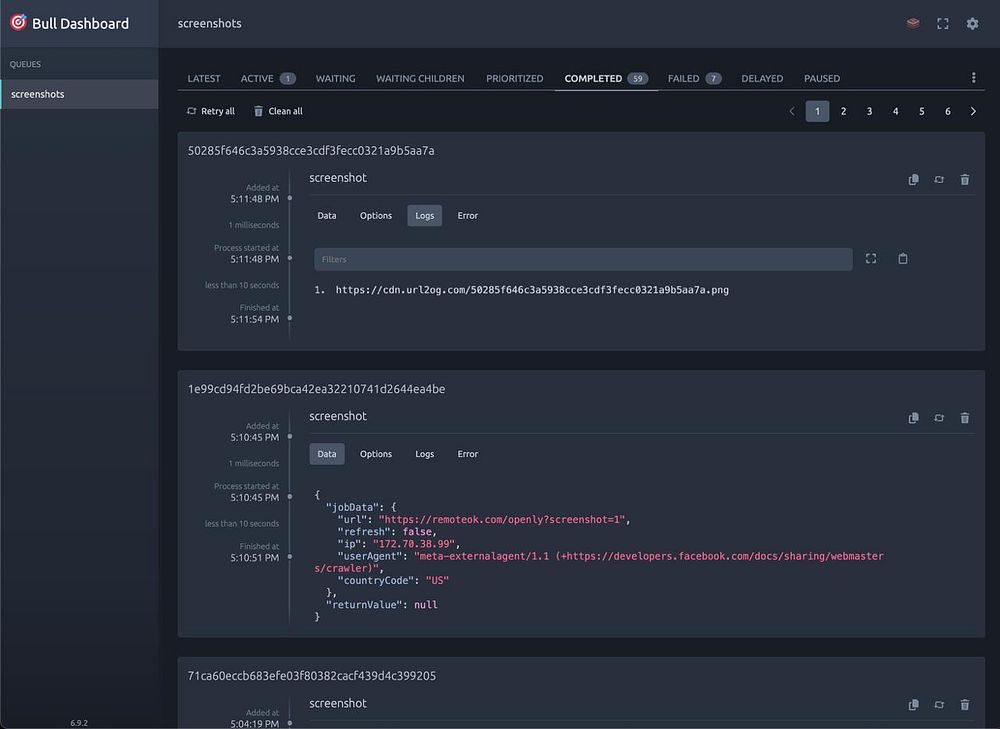The image size is (1000, 729).
Task: Click Clean all button
Action: click(278, 111)
